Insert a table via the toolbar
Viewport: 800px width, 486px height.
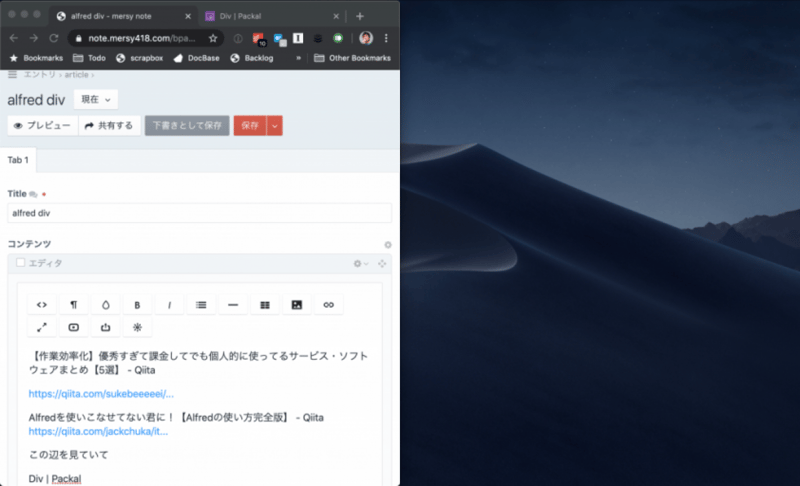pos(265,305)
